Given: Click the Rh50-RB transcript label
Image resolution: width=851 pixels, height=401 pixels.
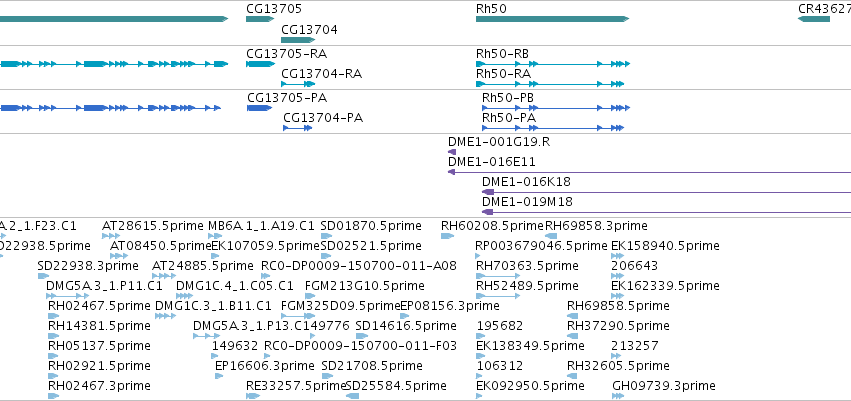Looking at the screenshot, I should coord(503,54).
